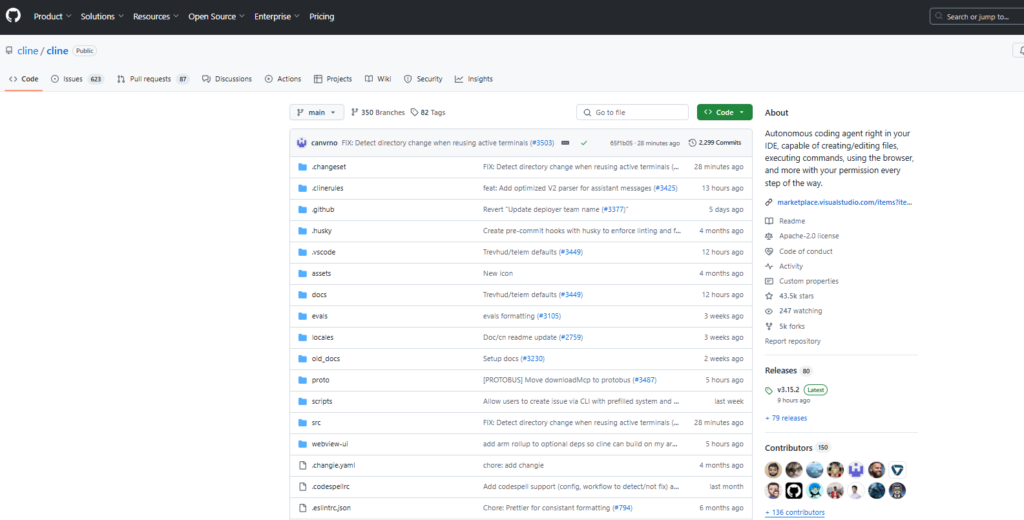Open the Readme link

(792, 221)
